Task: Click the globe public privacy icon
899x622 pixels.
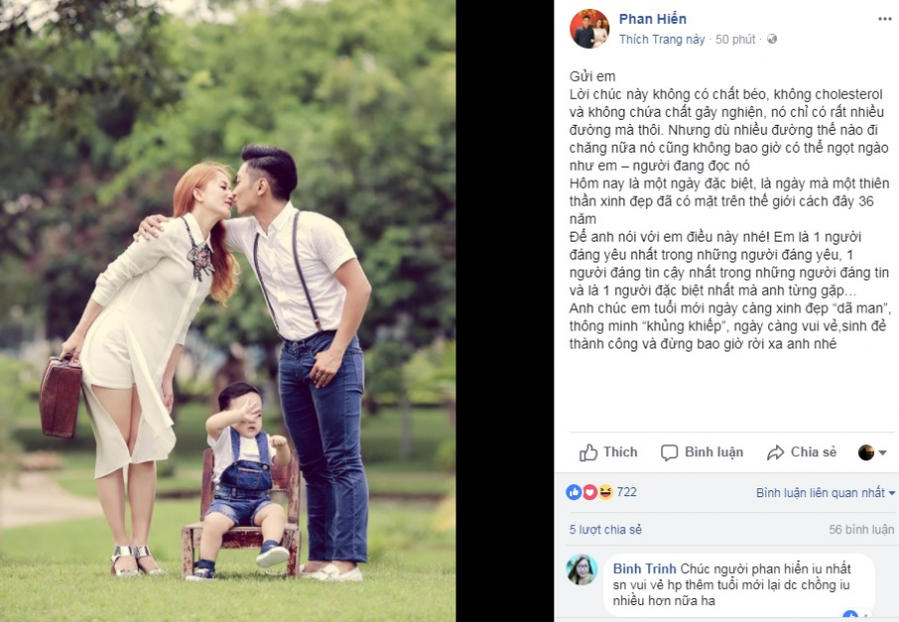Action: 772,39
